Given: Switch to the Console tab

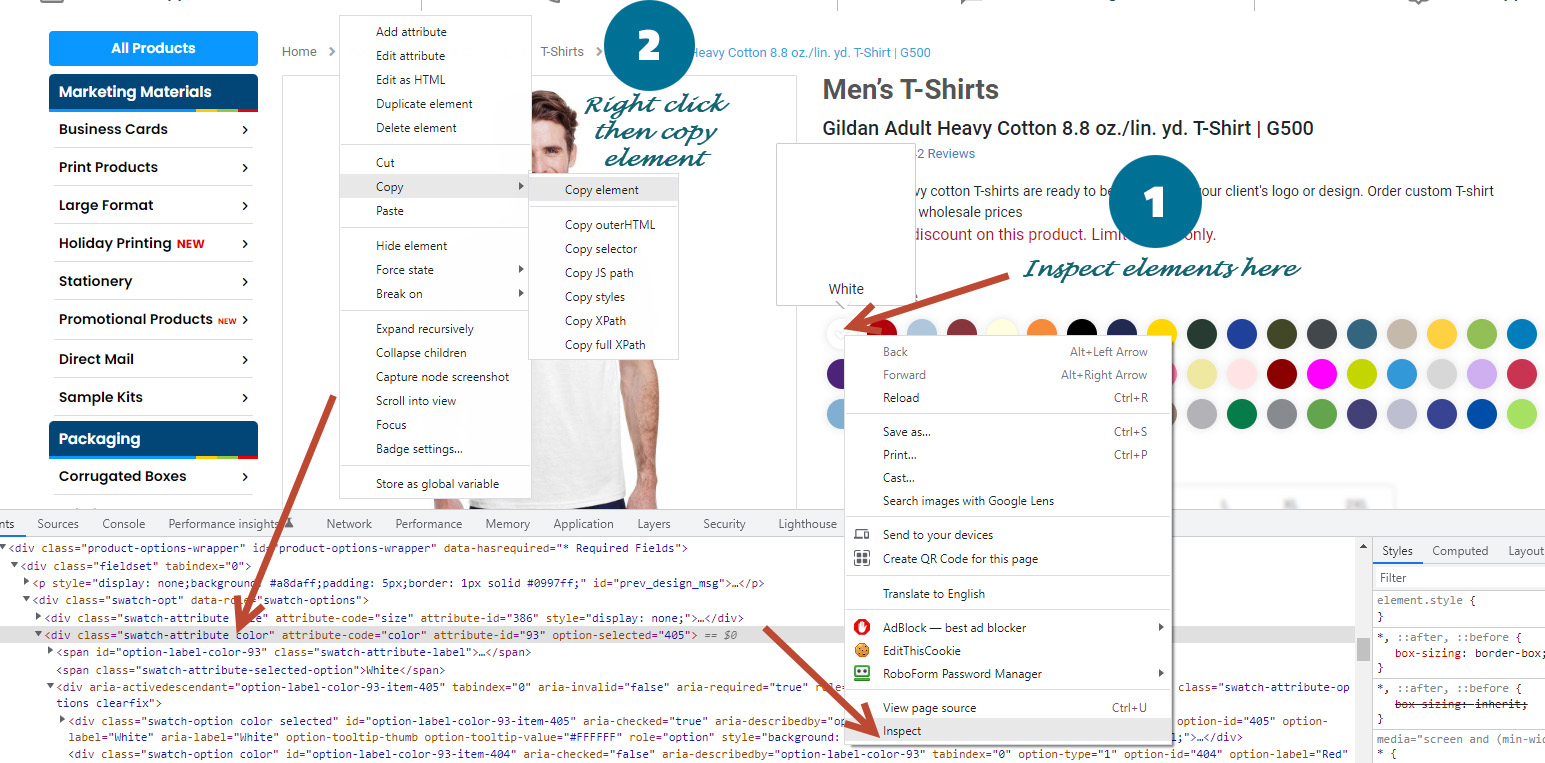Looking at the screenshot, I should (124, 524).
